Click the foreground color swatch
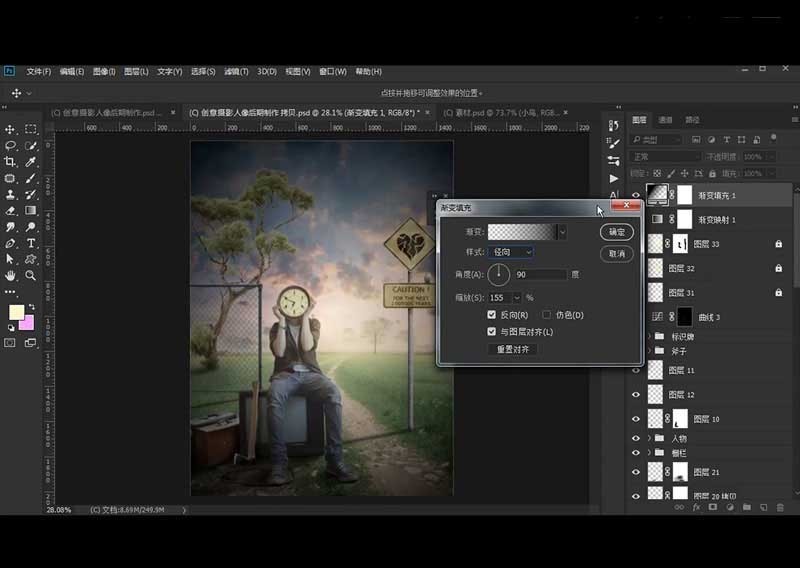The height and width of the screenshot is (568, 800). pyautogui.click(x=16, y=312)
